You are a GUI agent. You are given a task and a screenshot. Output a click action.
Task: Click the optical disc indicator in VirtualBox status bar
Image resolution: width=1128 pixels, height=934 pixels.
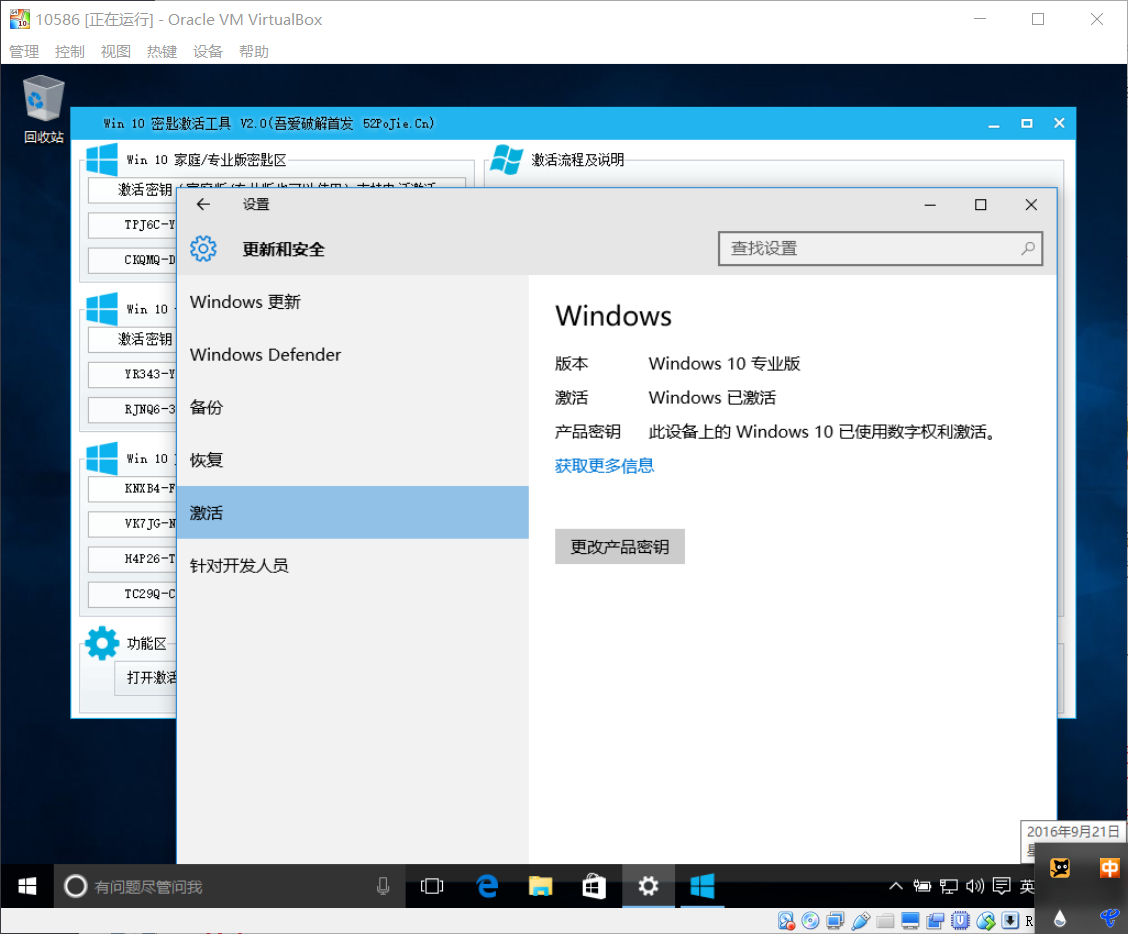810,920
